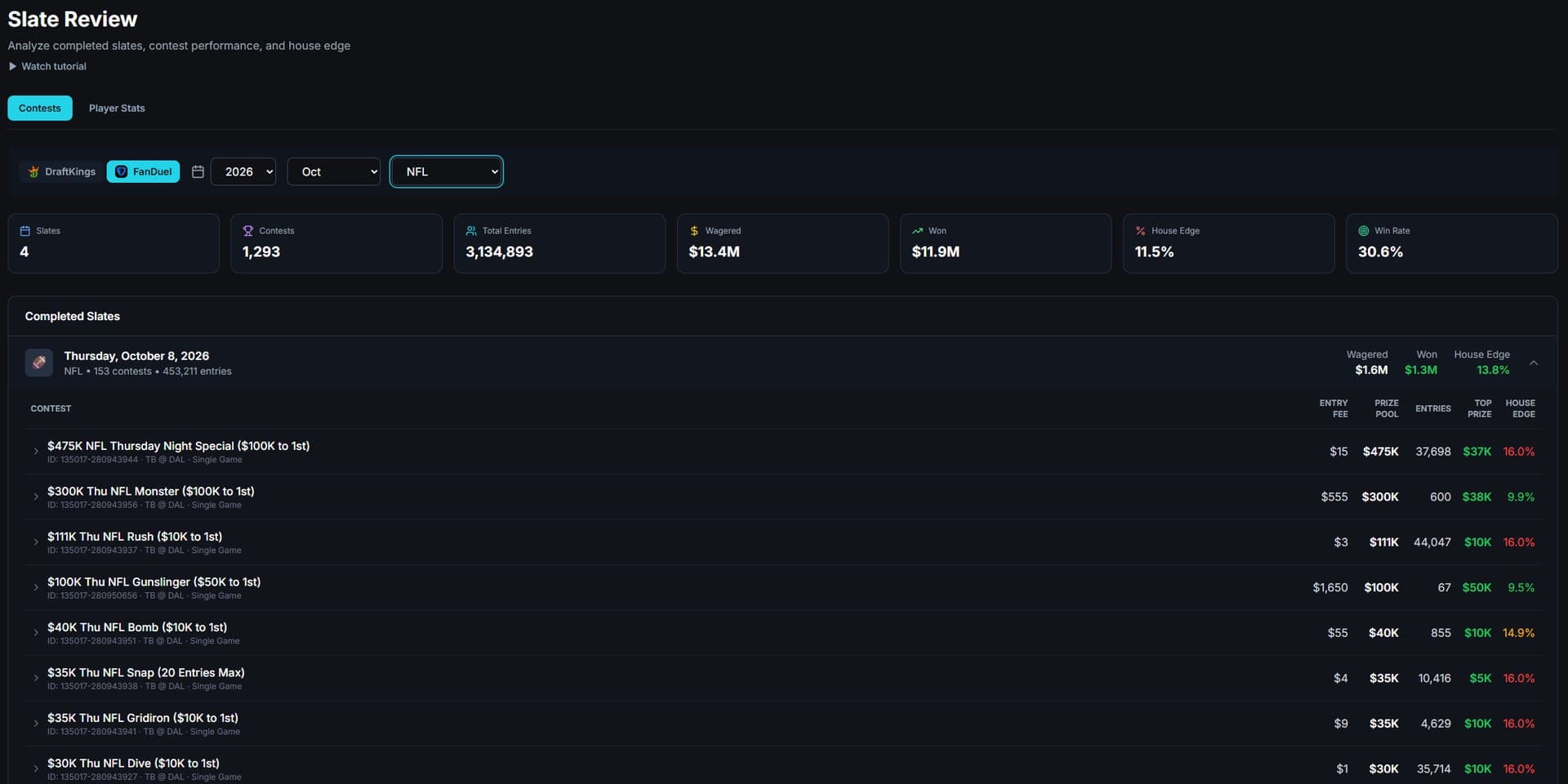Click the 9.5% house edge cell
The width and height of the screenshot is (1568, 784).
tap(1521, 587)
